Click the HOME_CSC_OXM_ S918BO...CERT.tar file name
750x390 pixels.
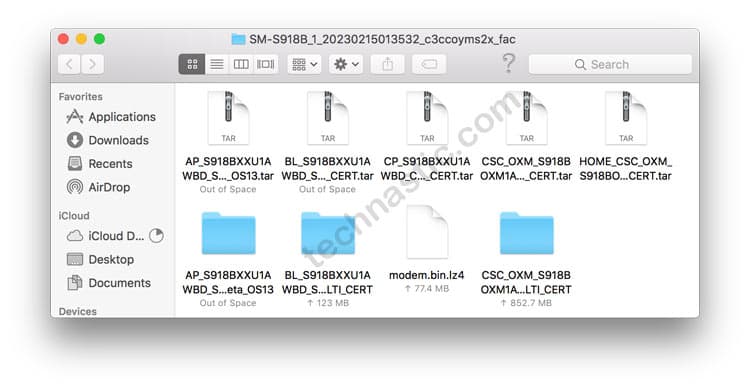tap(626, 168)
